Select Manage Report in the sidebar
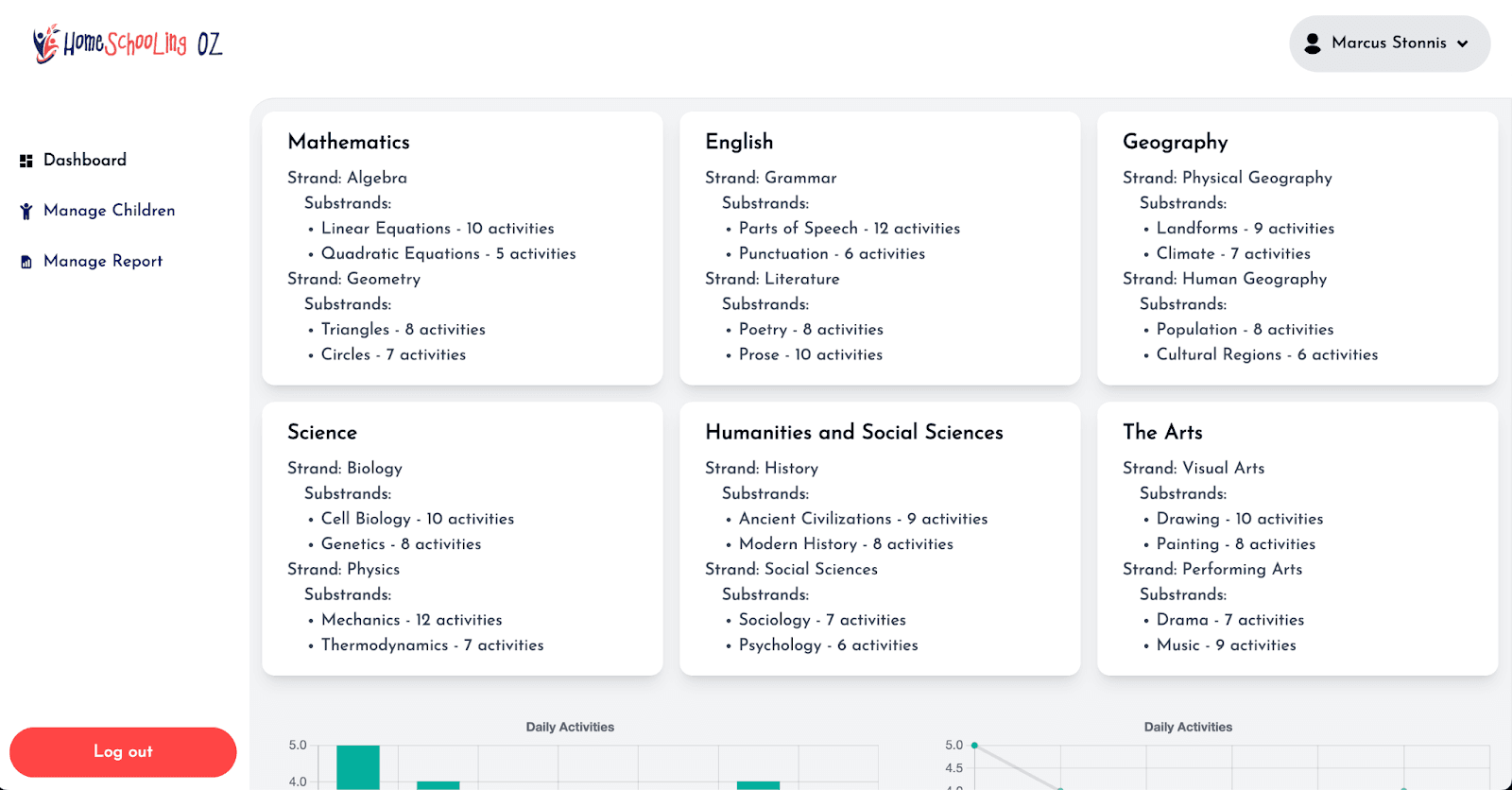Viewport: 1512px width, 790px height. [x=102, y=261]
